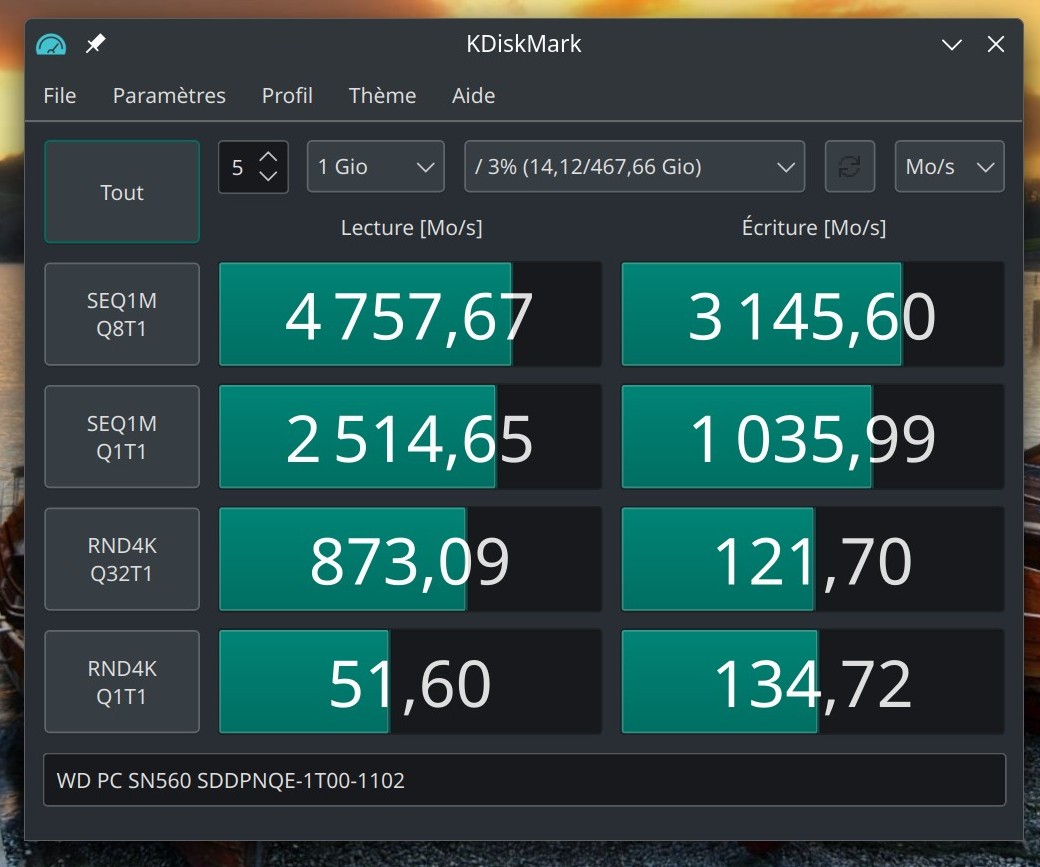Open the Paramètres menu
The height and width of the screenshot is (867, 1040).
tap(168, 96)
